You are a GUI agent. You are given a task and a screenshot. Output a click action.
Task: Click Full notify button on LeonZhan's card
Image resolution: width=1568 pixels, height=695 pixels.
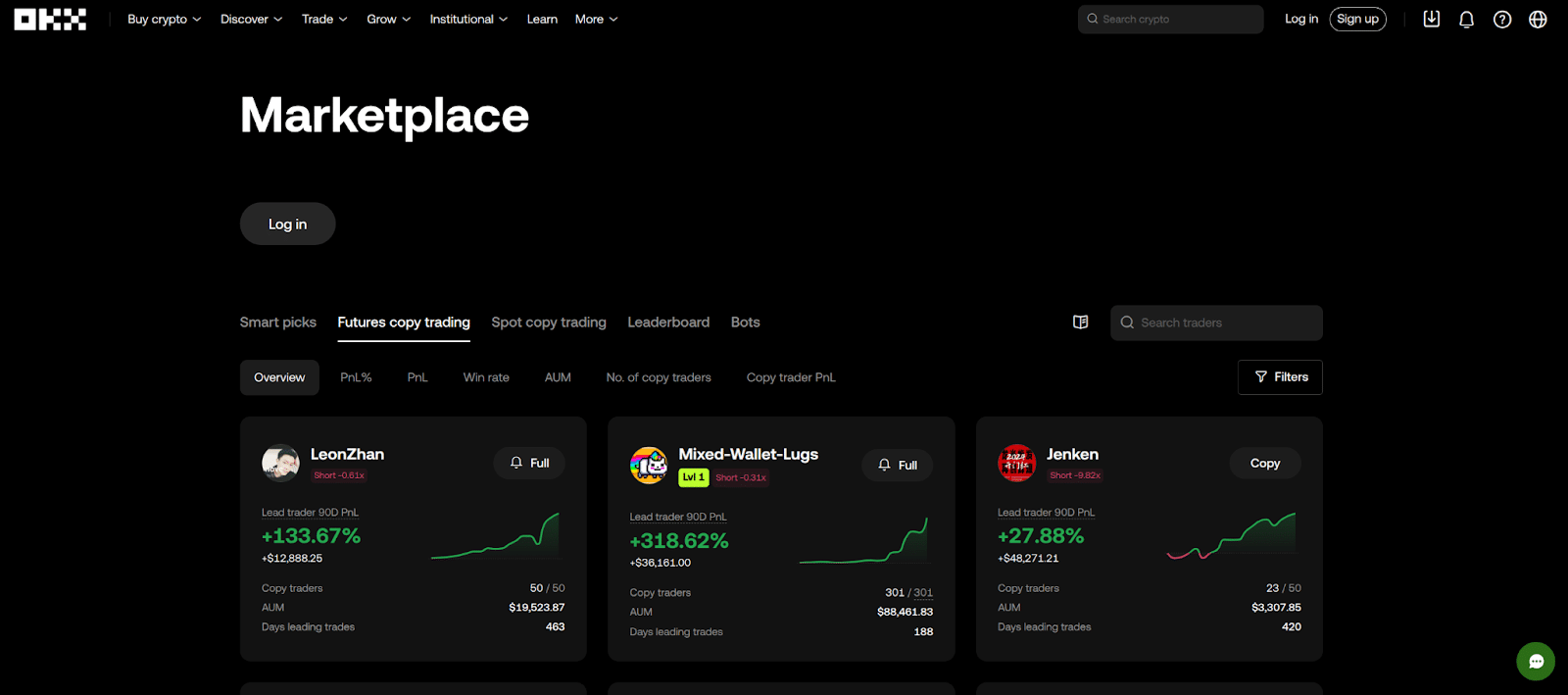click(529, 464)
